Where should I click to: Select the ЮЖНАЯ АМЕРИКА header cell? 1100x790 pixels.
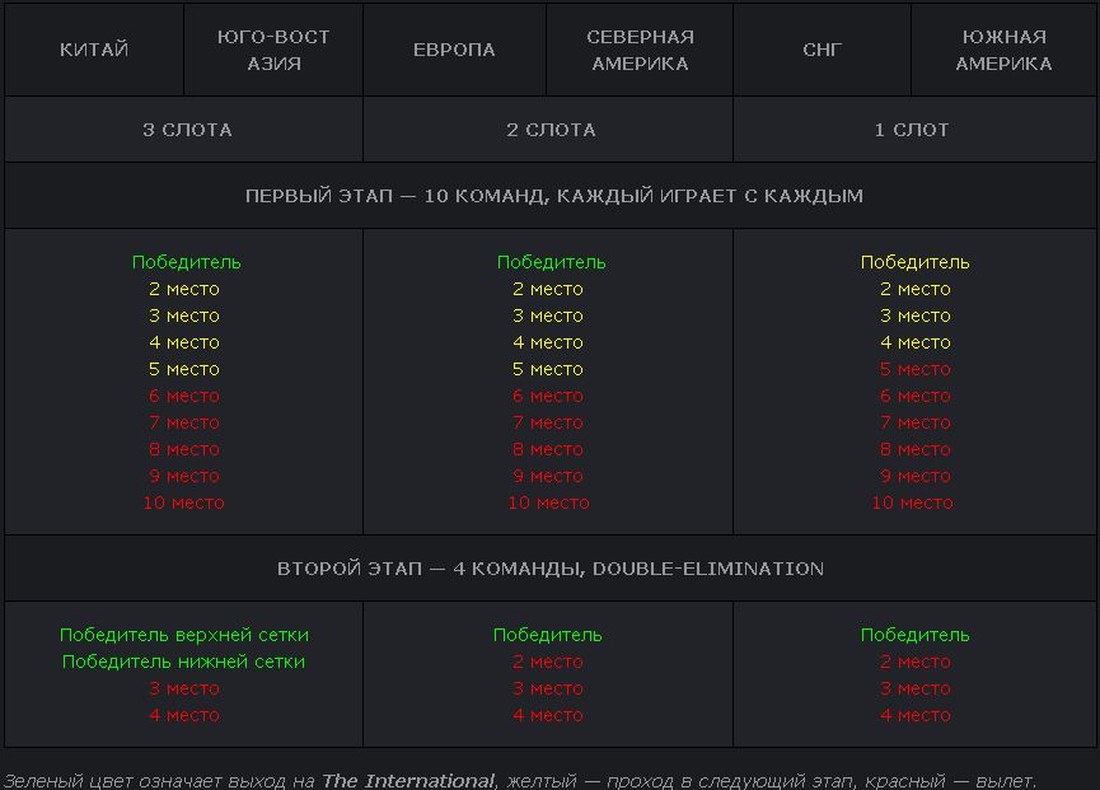point(1004,50)
